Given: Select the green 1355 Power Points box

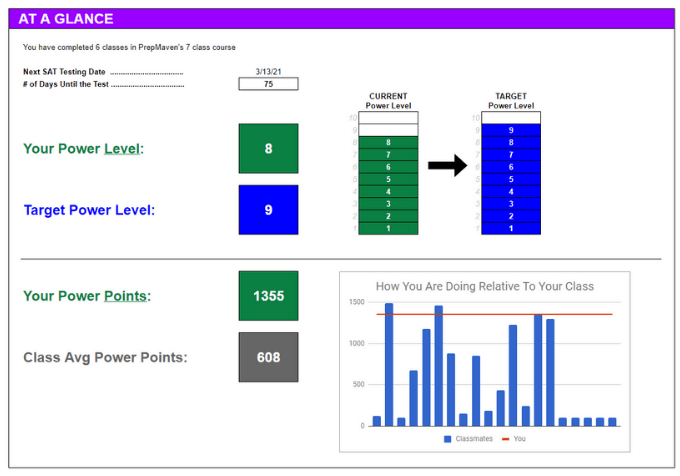Looking at the screenshot, I should pos(268,296).
